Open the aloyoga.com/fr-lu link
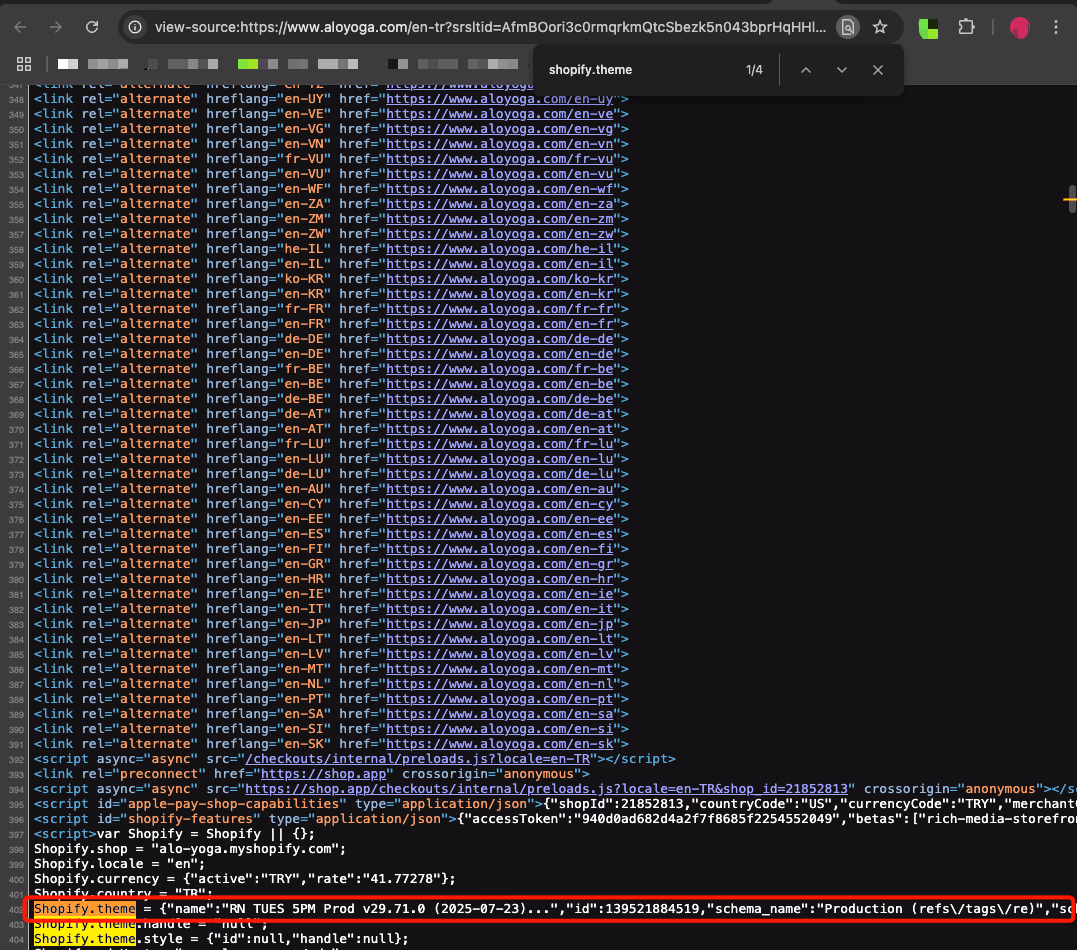 tap(499, 444)
